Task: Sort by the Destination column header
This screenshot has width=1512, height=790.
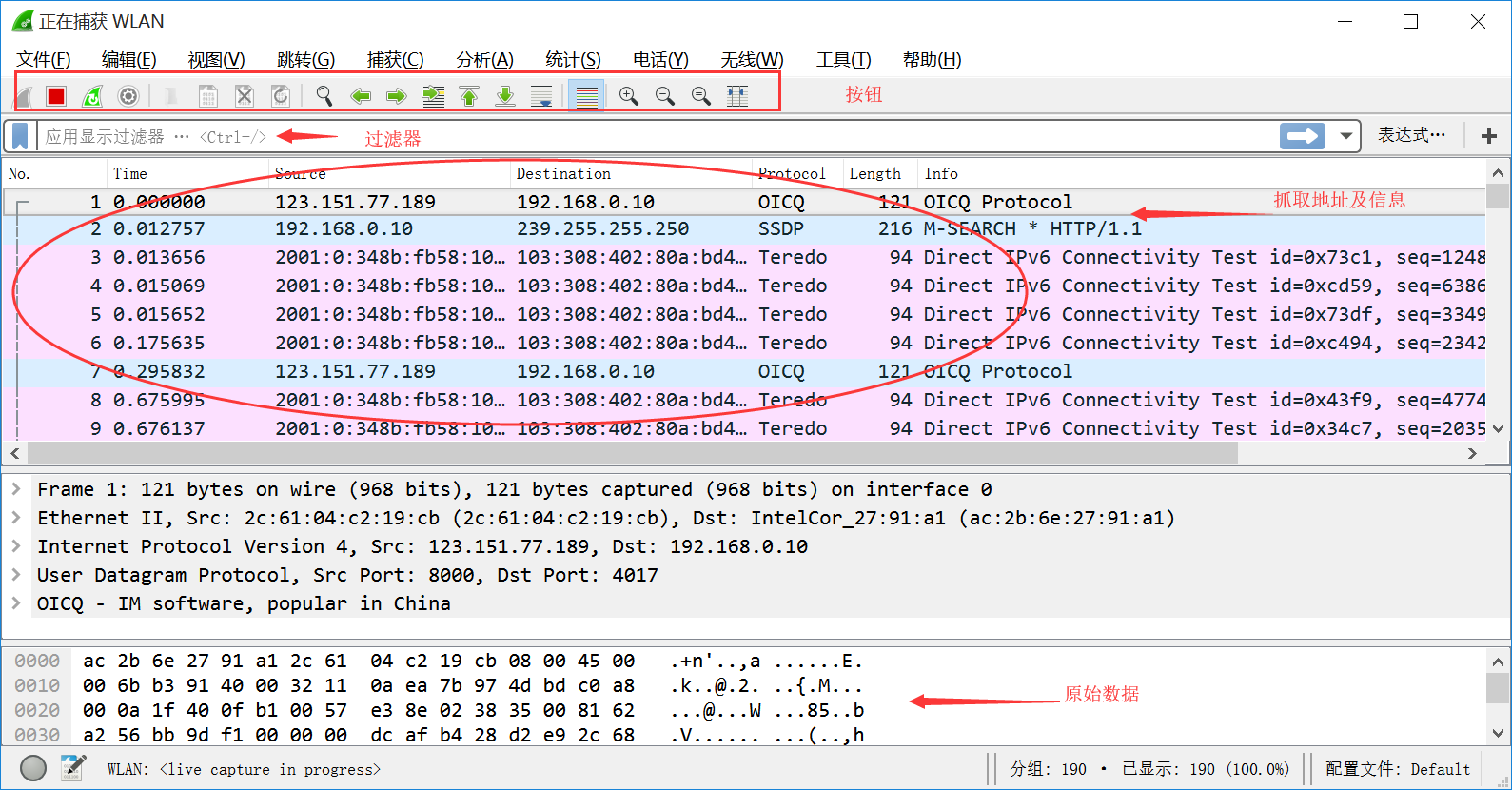Action: coord(631,173)
